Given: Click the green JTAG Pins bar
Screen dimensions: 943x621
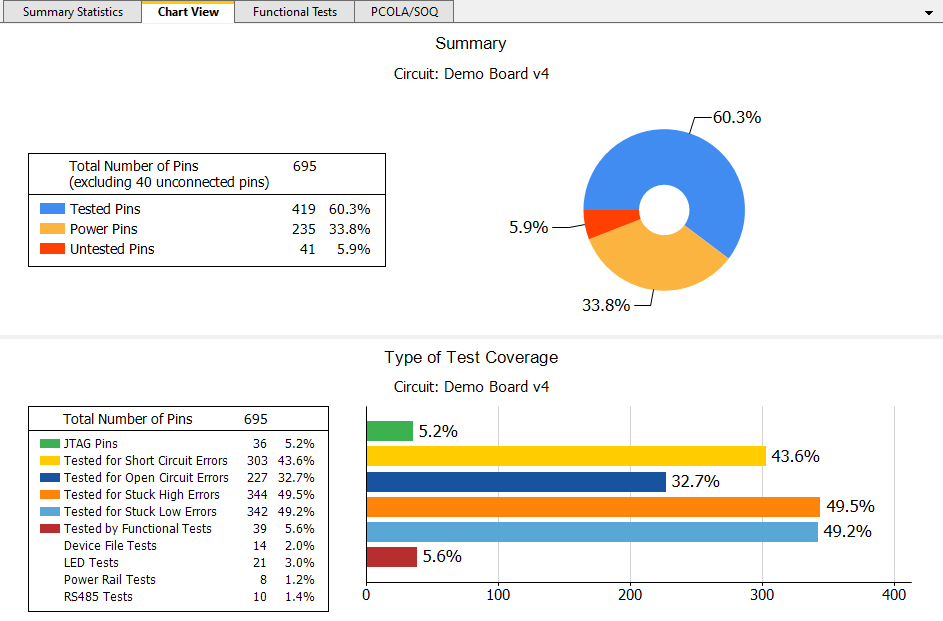Looking at the screenshot, I should click(389, 431).
